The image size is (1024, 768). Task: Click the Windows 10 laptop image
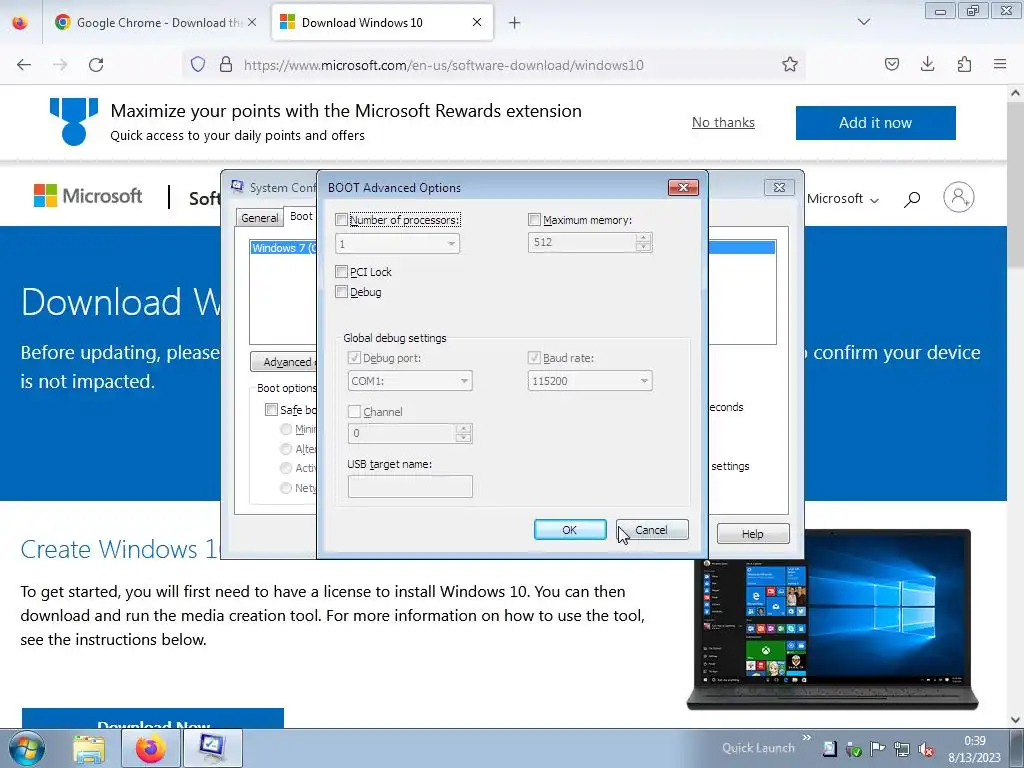pyautogui.click(x=833, y=620)
